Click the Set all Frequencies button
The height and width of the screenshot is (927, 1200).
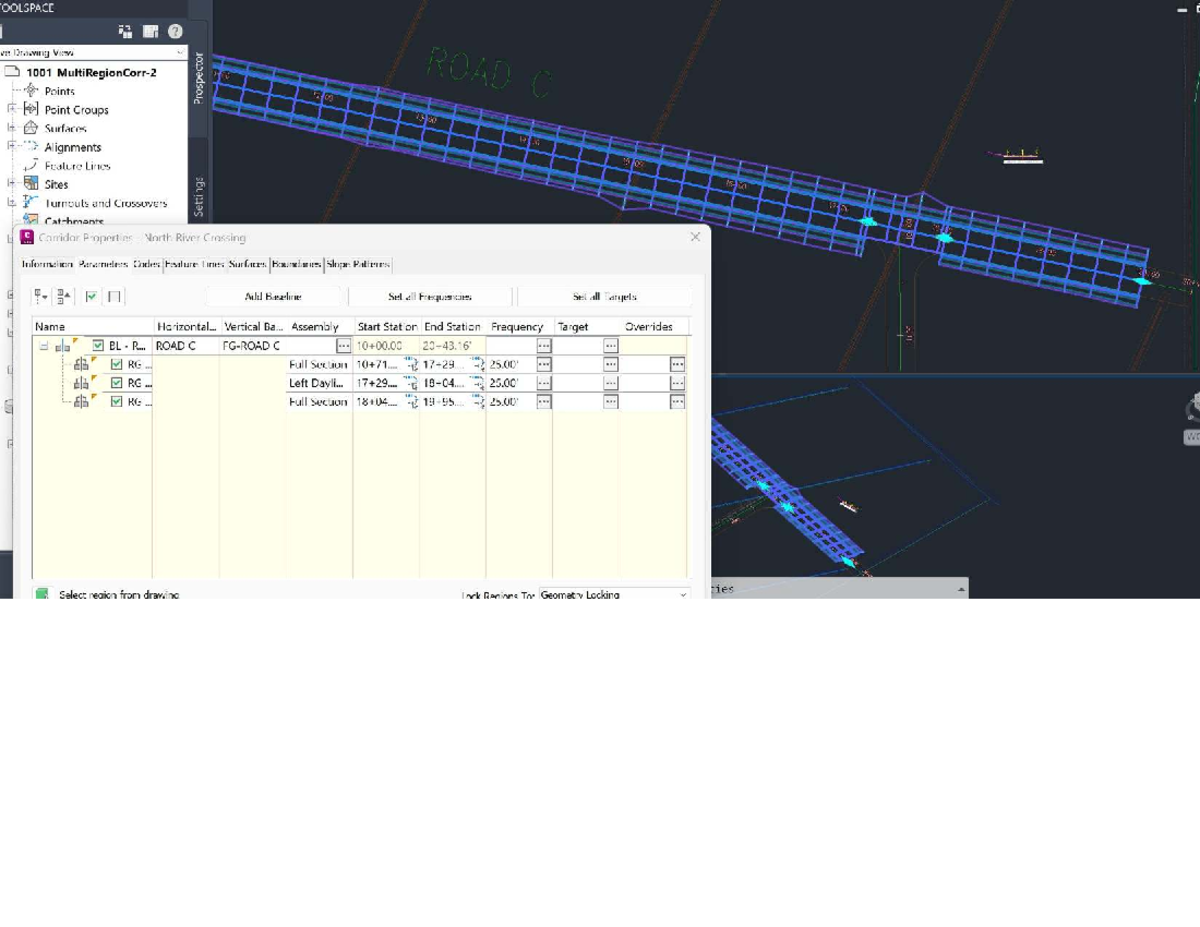click(430, 296)
